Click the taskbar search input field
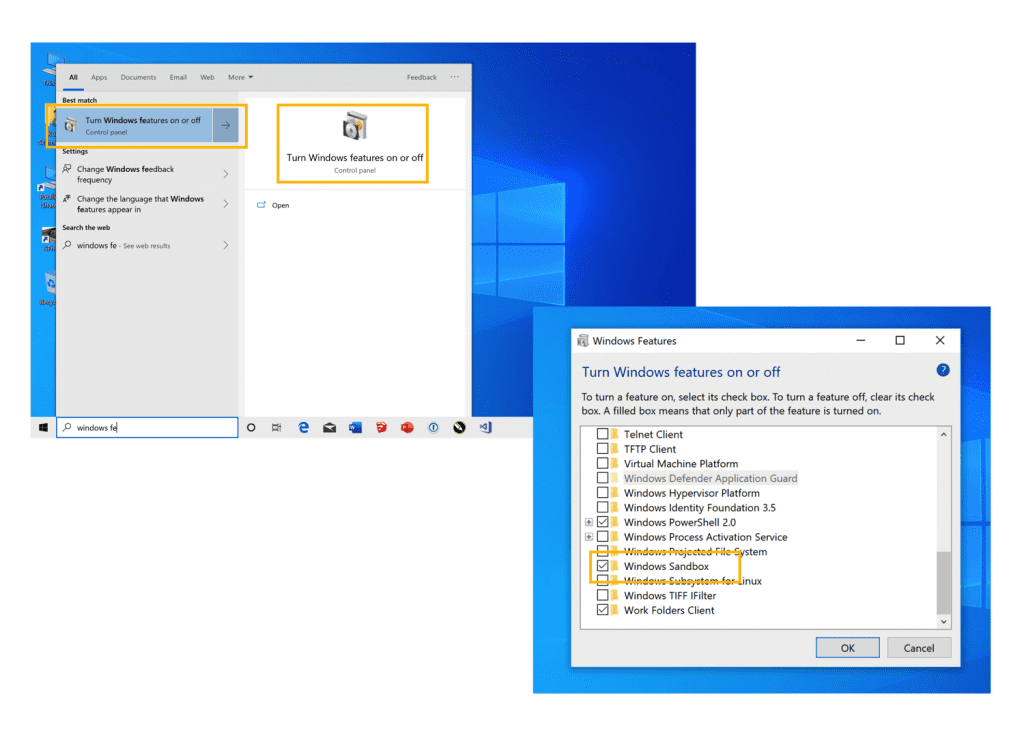The height and width of the screenshot is (740, 1024). [147, 427]
